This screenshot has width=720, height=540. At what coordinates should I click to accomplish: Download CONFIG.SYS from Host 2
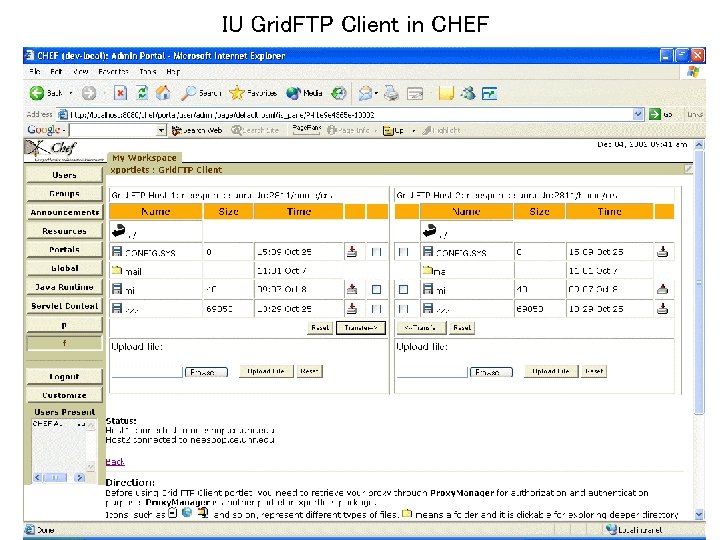(663, 252)
